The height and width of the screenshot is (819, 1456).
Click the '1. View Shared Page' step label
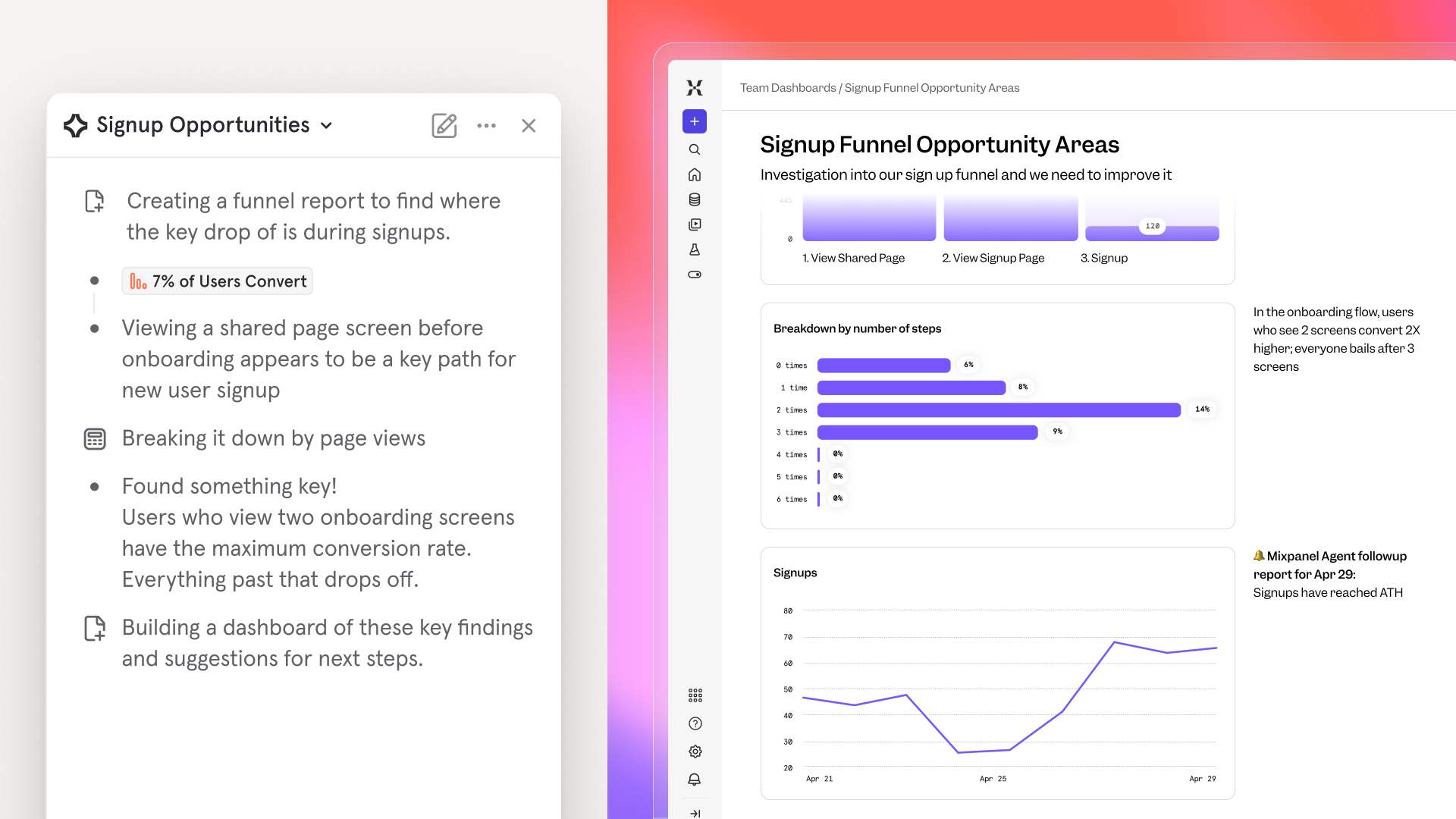[854, 259]
